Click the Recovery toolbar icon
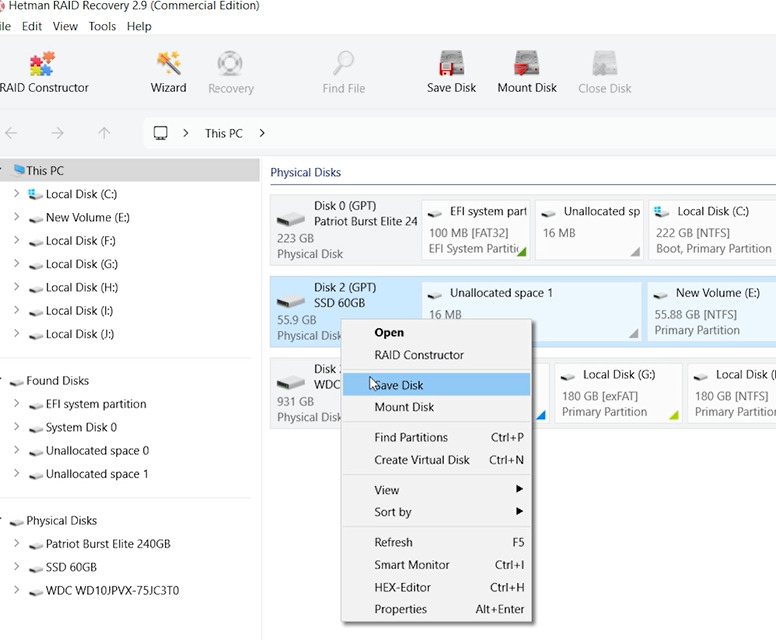Viewport: 776px width, 640px height. click(x=230, y=64)
